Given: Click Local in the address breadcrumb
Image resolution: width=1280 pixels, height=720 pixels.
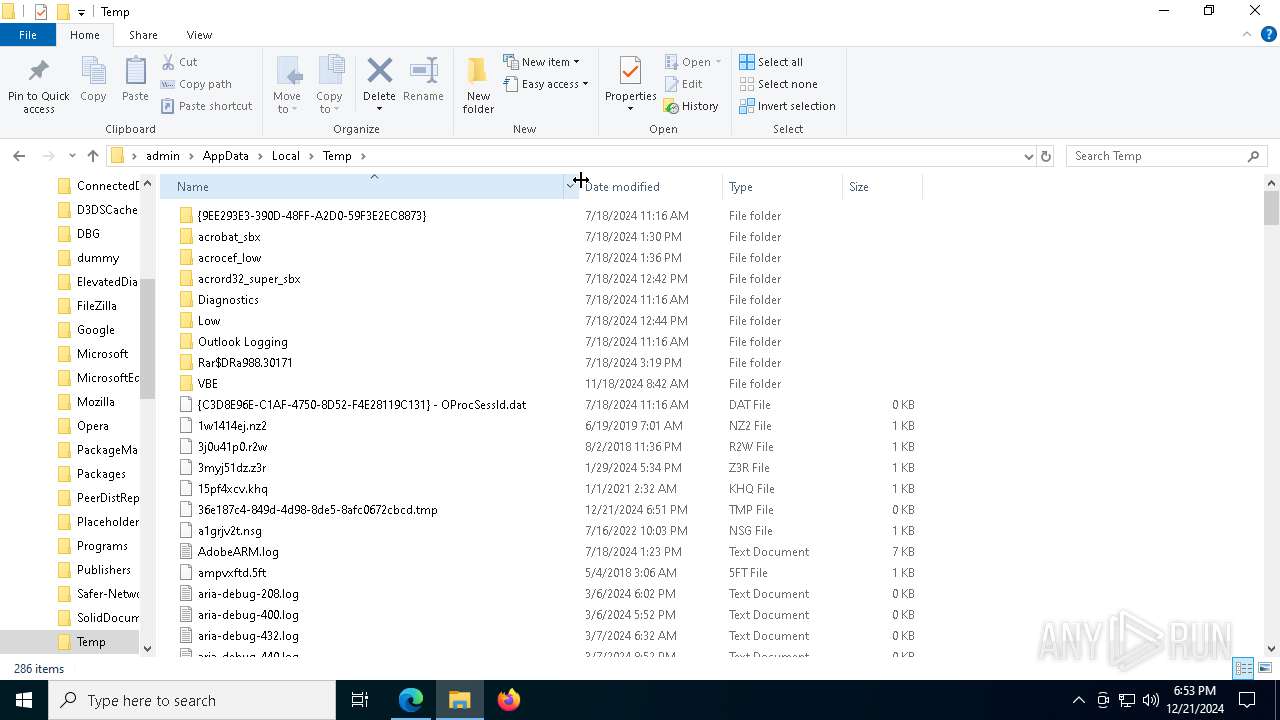Looking at the screenshot, I should point(285,156).
